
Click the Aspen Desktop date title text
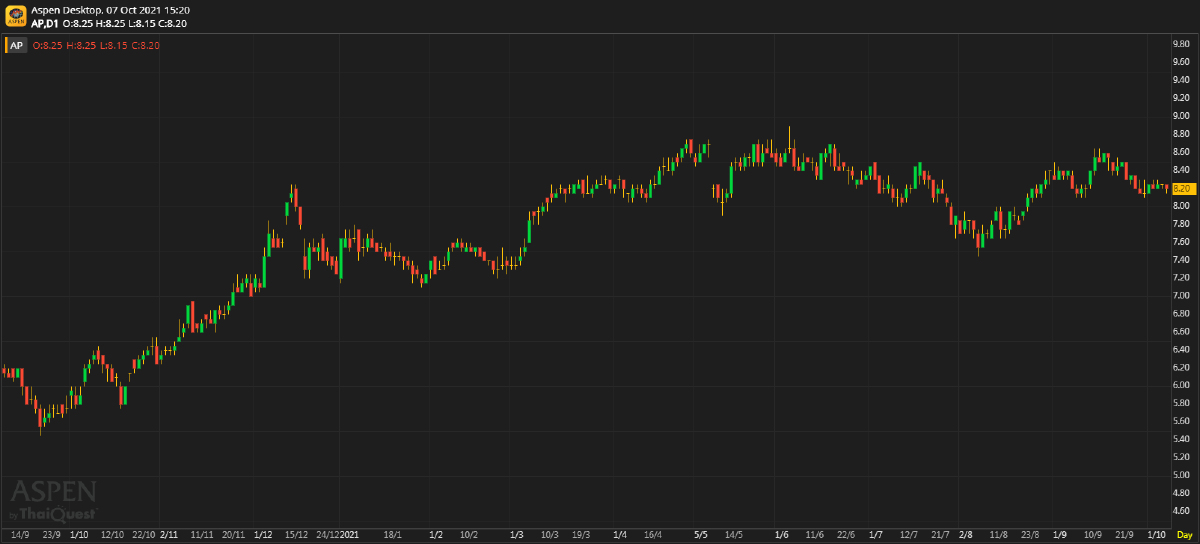111,10
